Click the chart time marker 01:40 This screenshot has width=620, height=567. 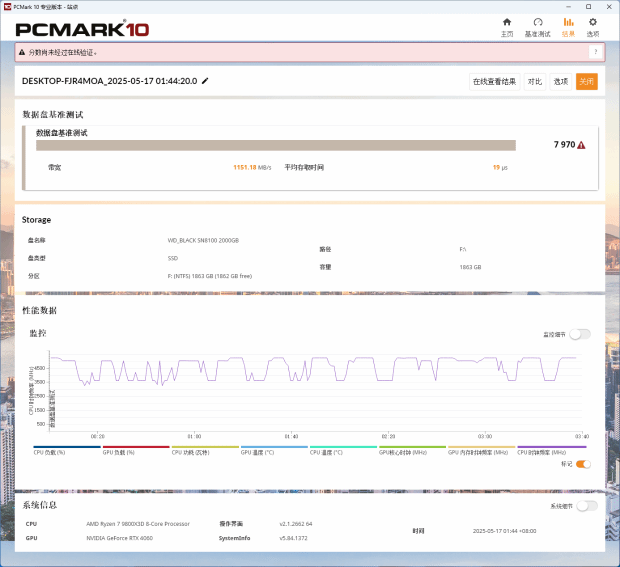(291, 437)
